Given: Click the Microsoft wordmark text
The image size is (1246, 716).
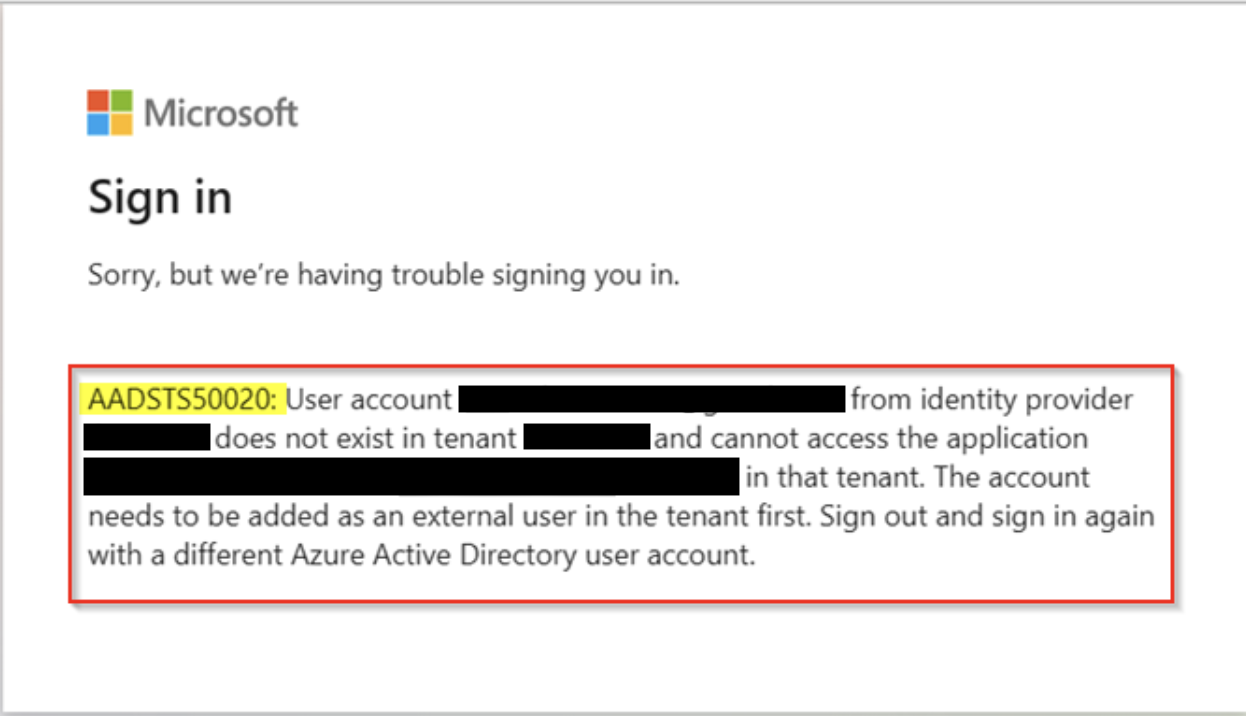Looking at the screenshot, I should point(221,113).
